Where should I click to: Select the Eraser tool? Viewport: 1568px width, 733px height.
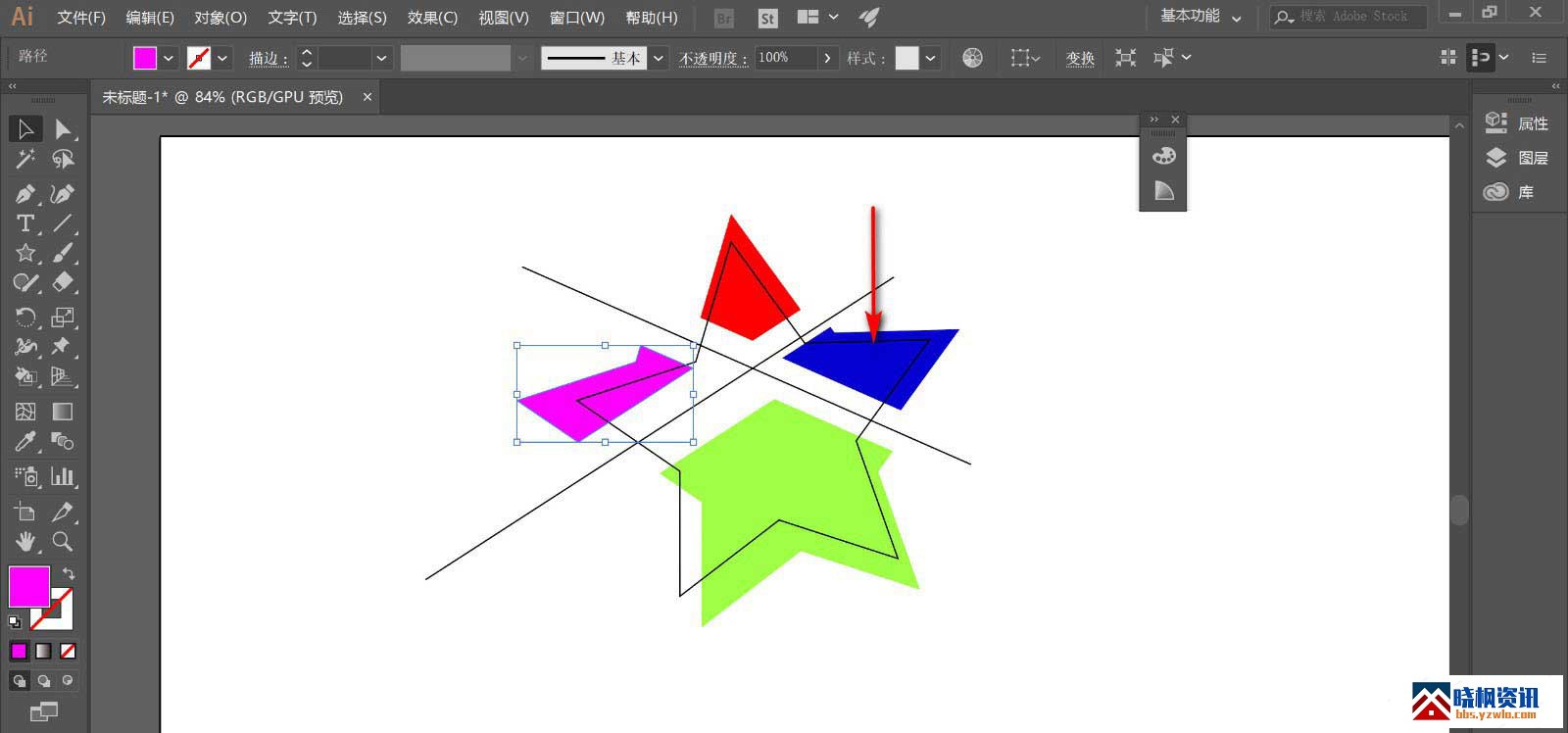click(63, 283)
